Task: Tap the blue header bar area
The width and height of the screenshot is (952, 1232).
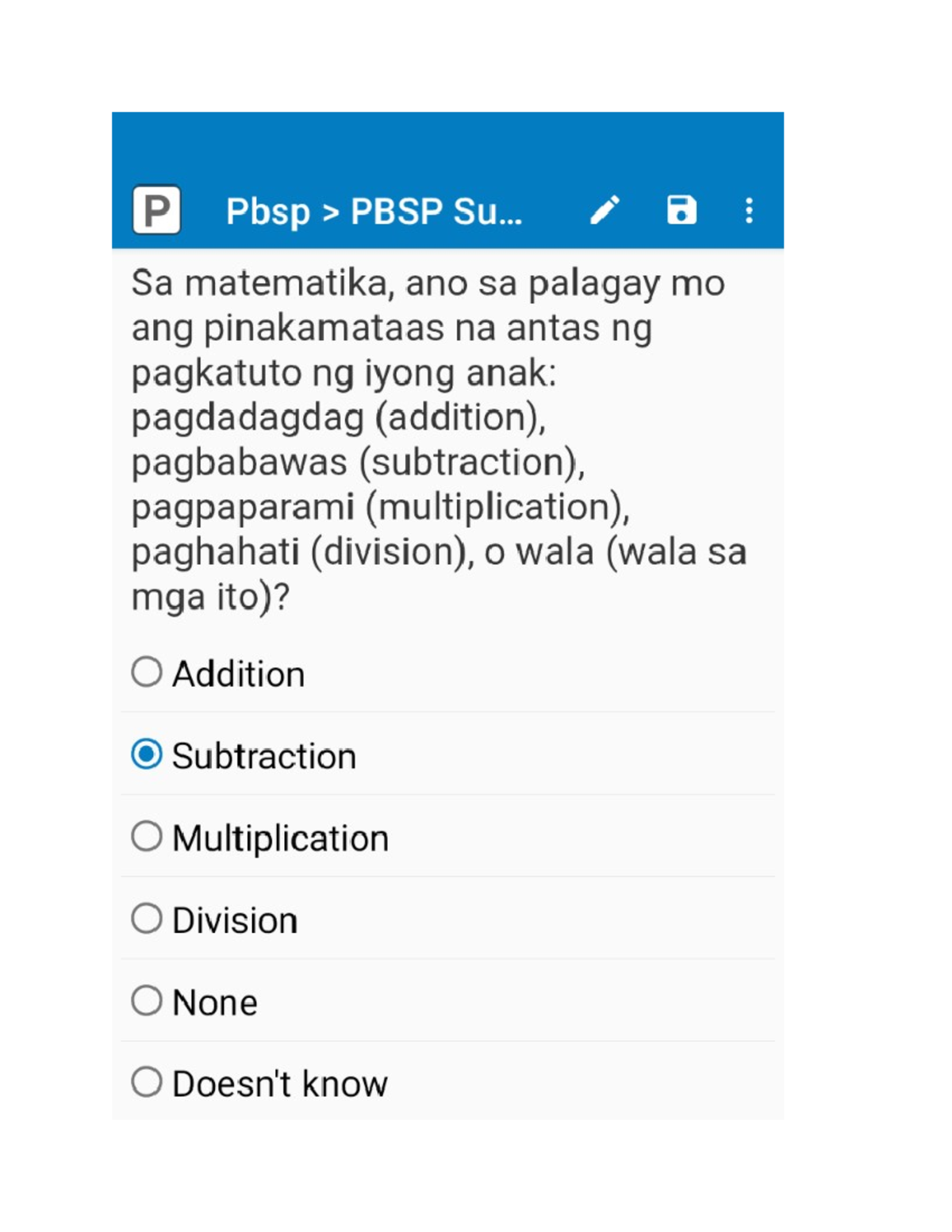Action: click(x=447, y=180)
